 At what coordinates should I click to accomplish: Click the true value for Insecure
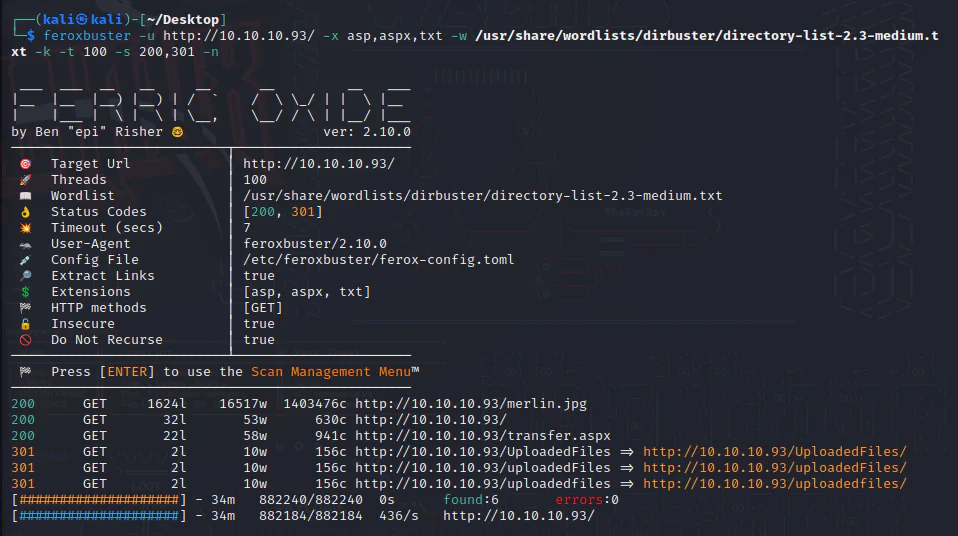click(259, 324)
